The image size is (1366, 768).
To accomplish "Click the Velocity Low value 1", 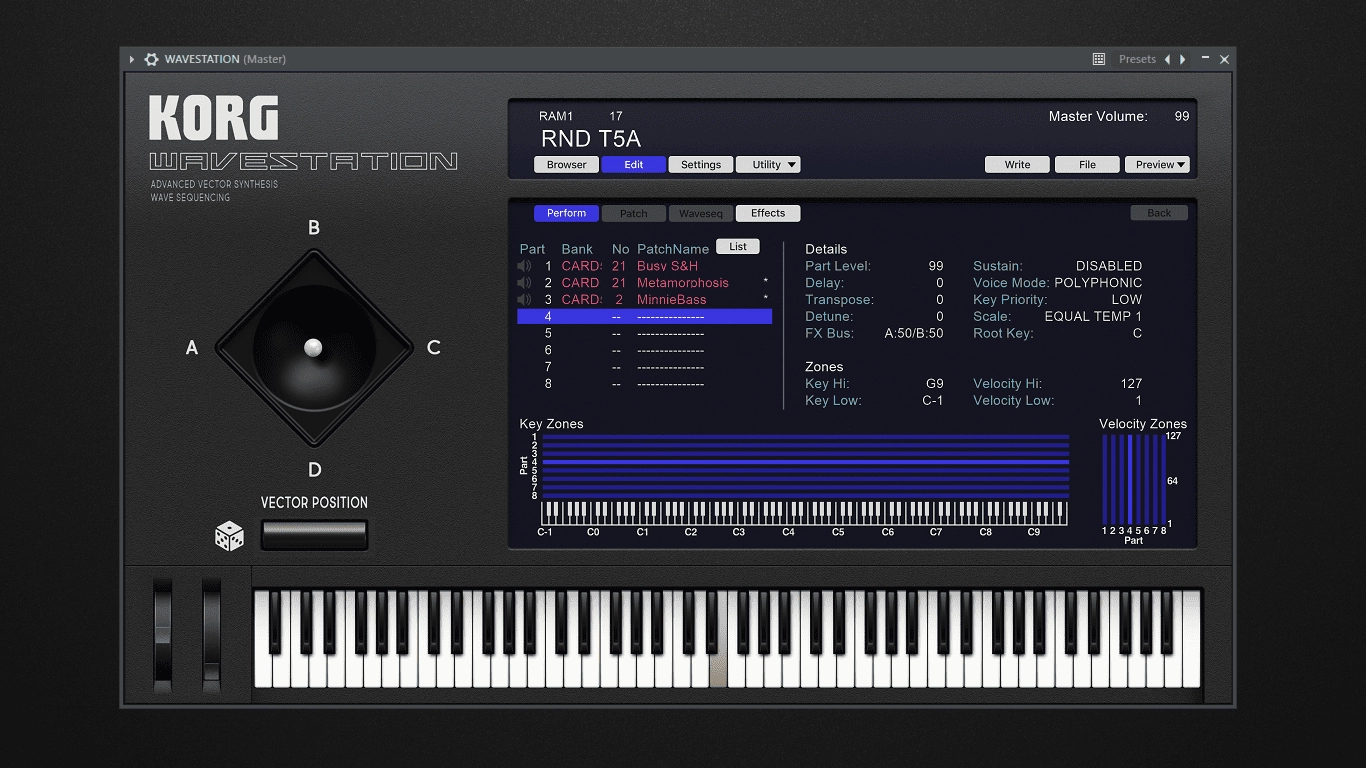I will click(1138, 401).
